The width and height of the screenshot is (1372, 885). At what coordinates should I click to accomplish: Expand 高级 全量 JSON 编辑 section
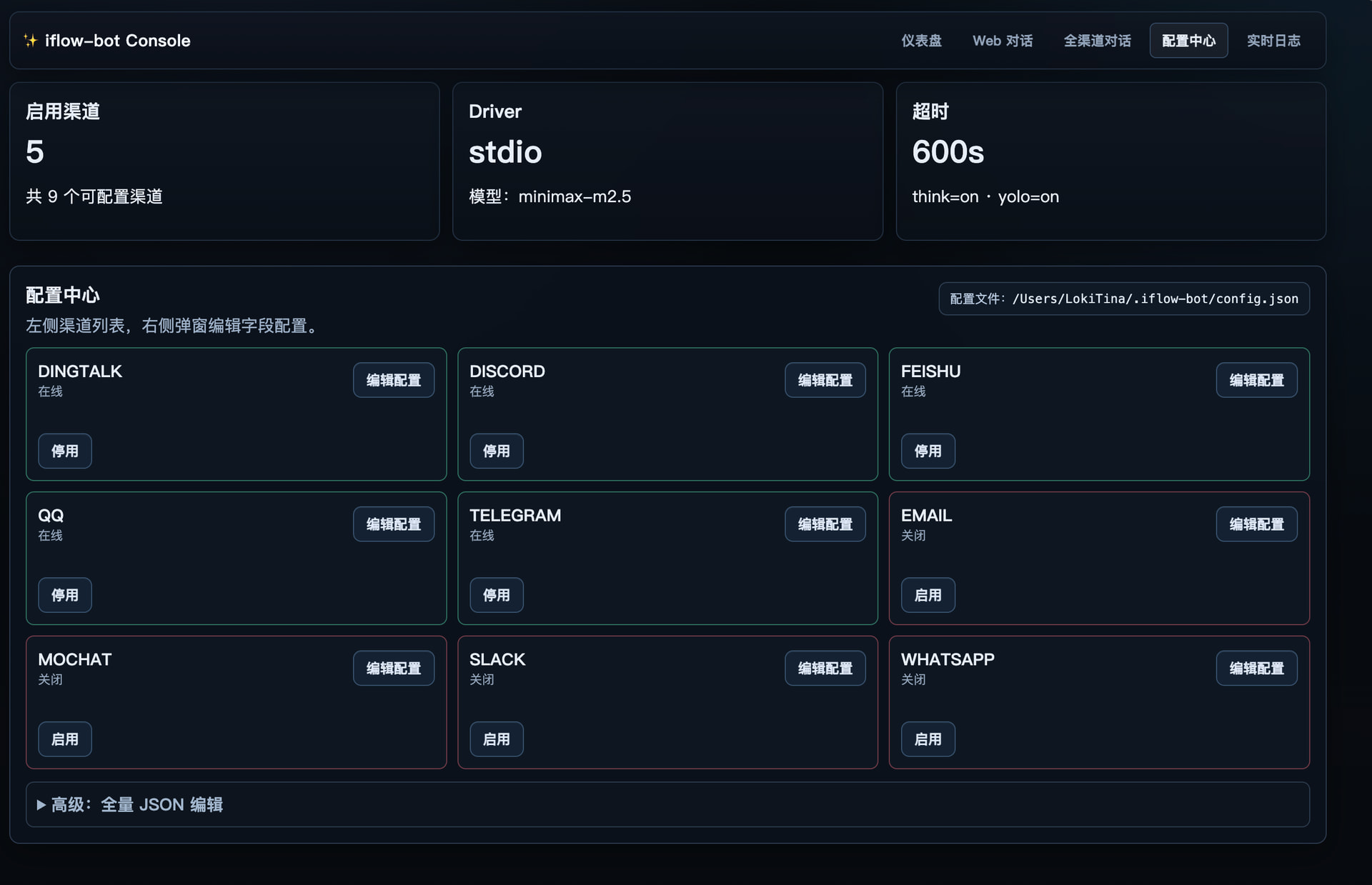(130, 804)
